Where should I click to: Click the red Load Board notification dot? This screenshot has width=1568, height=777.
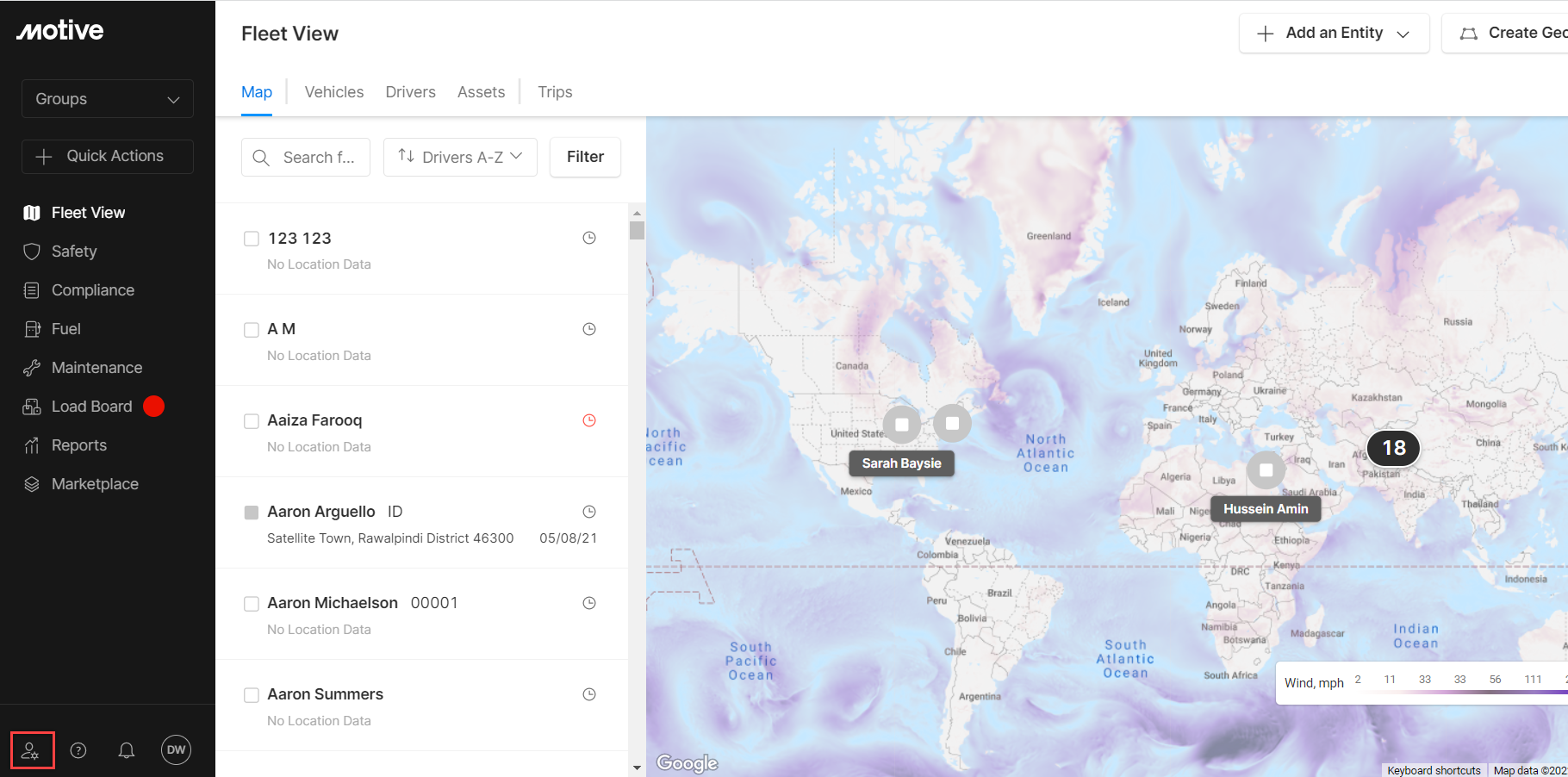(154, 406)
